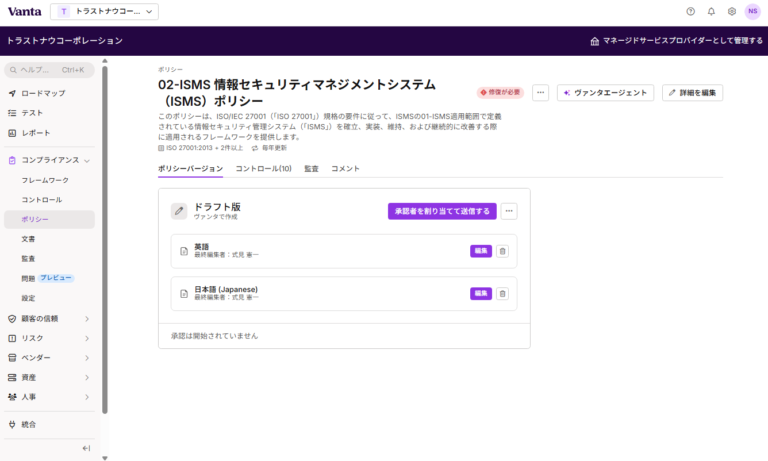Open the help question mark icon
The height and width of the screenshot is (461, 768).
(690, 11)
